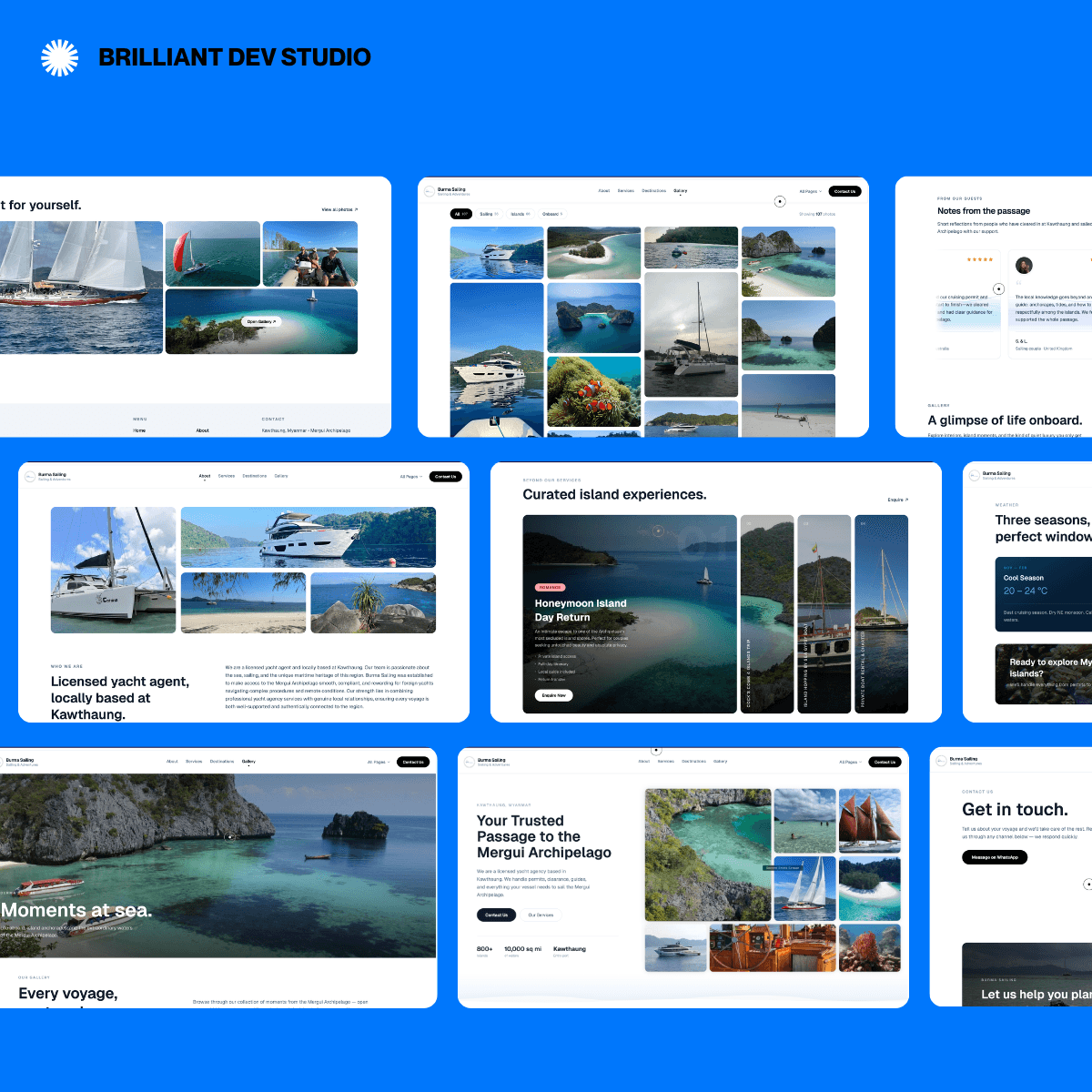Open About nav item in gallery grid mockup

(x=604, y=191)
